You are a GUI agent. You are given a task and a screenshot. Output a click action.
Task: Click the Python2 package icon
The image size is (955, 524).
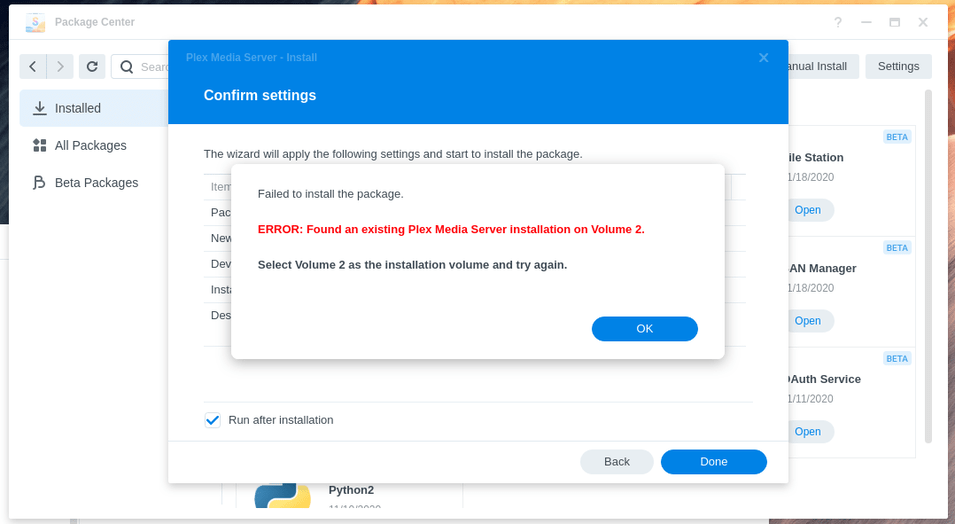click(282, 497)
